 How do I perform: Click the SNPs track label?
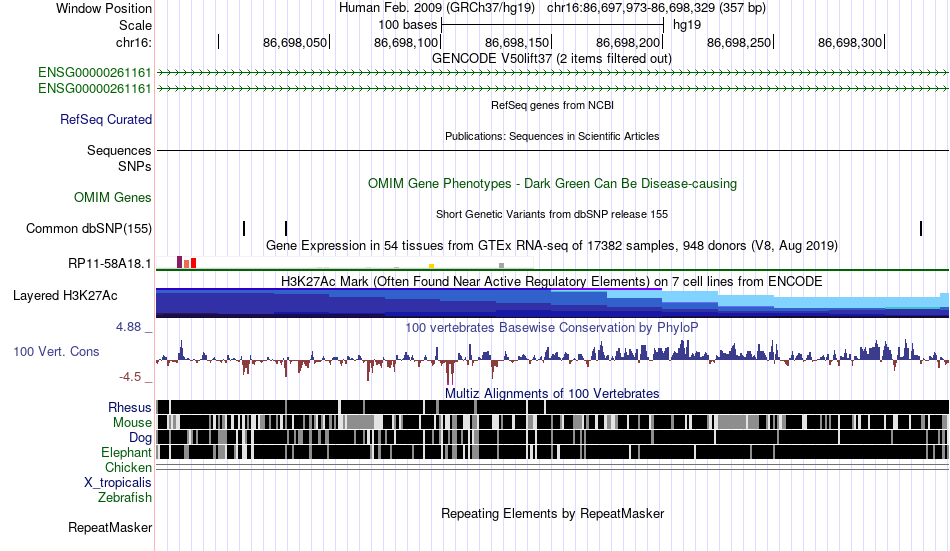coord(135,166)
